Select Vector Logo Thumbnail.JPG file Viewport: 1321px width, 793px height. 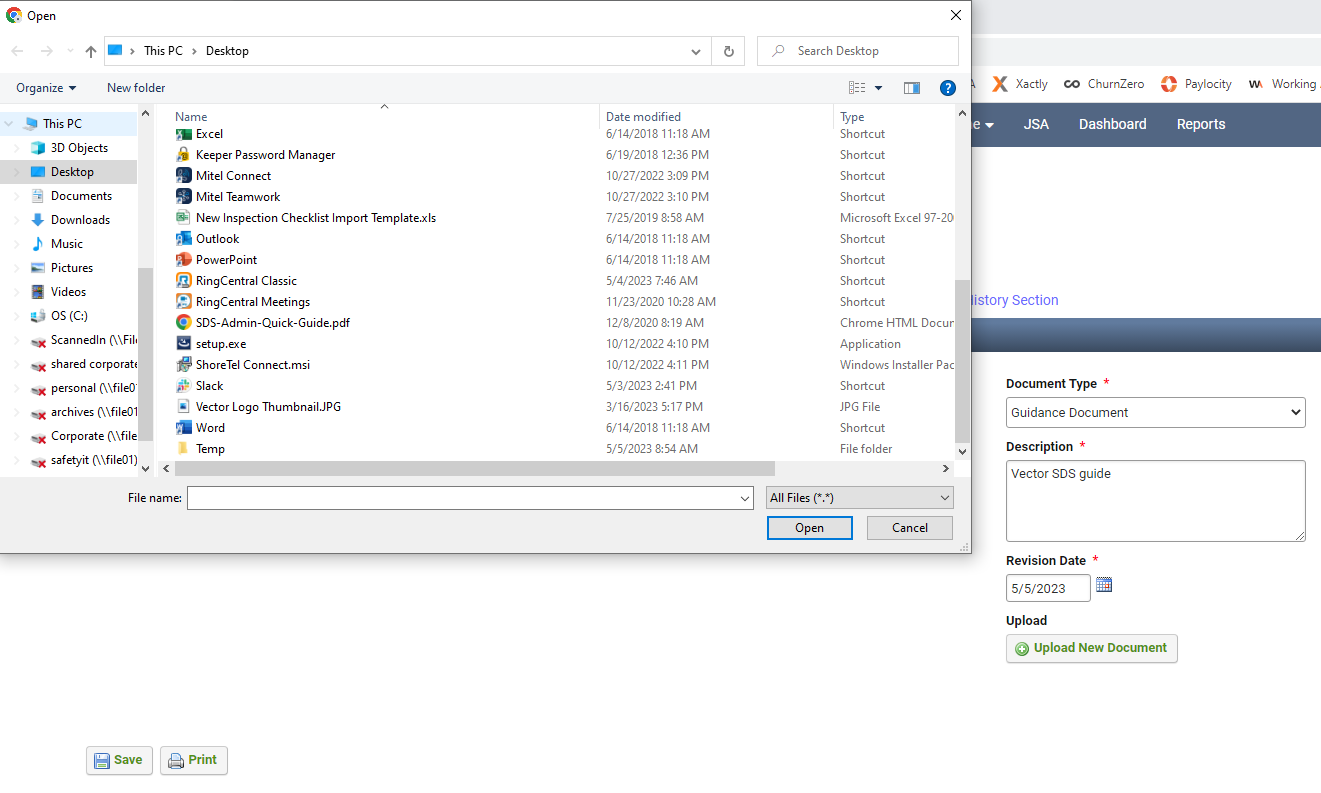pyautogui.click(x=268, y=407)
